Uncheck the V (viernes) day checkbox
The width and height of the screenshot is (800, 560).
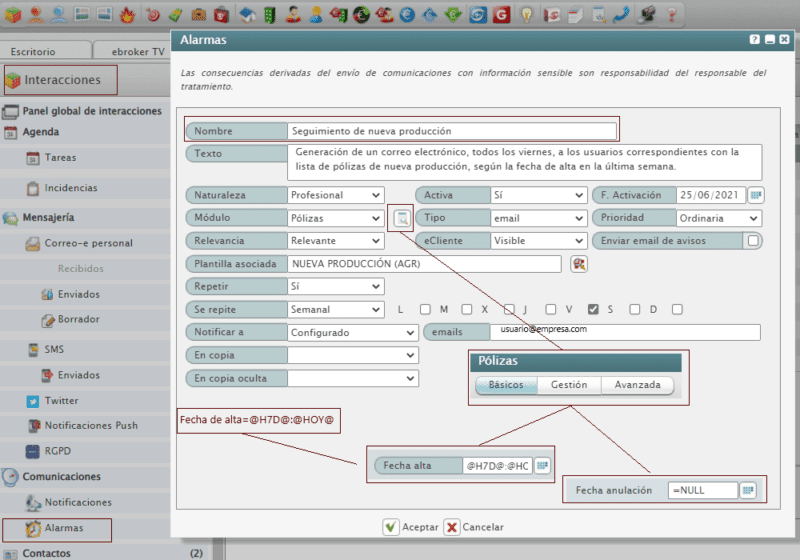593,309
